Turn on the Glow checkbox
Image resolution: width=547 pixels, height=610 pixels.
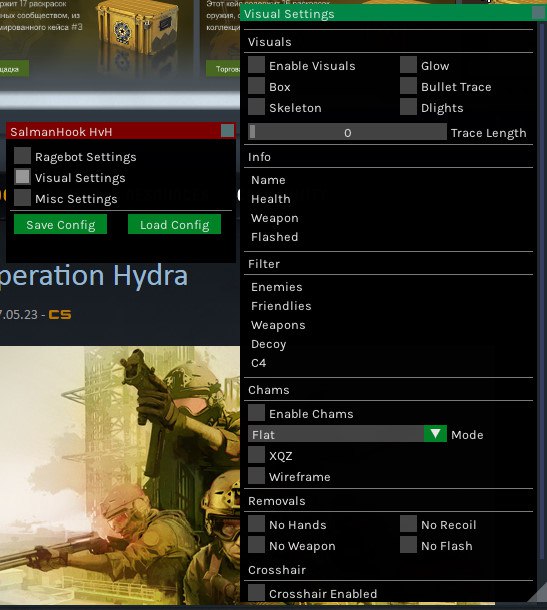pos(408,65)
